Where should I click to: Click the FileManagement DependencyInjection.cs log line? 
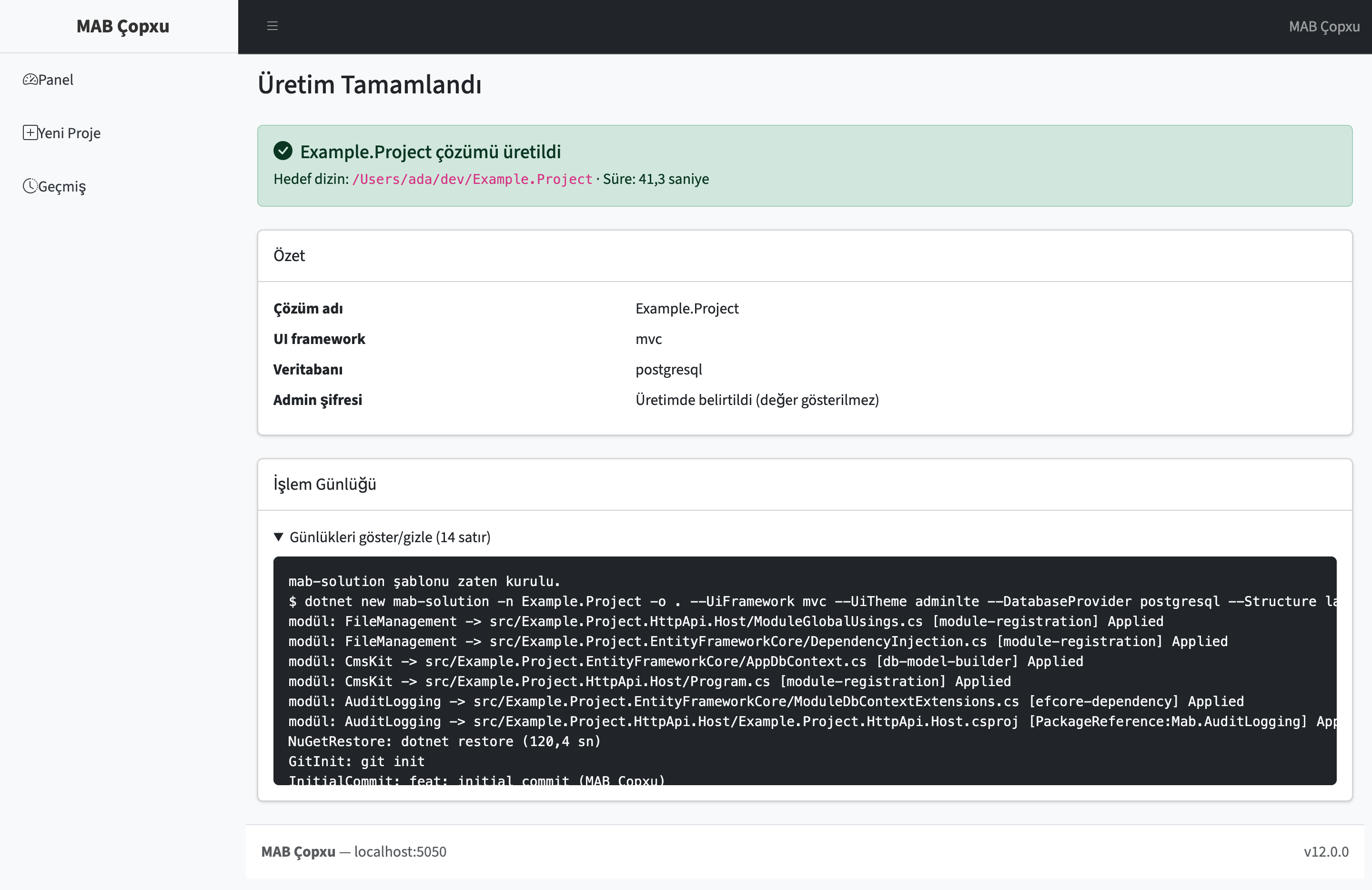(758, 641)
